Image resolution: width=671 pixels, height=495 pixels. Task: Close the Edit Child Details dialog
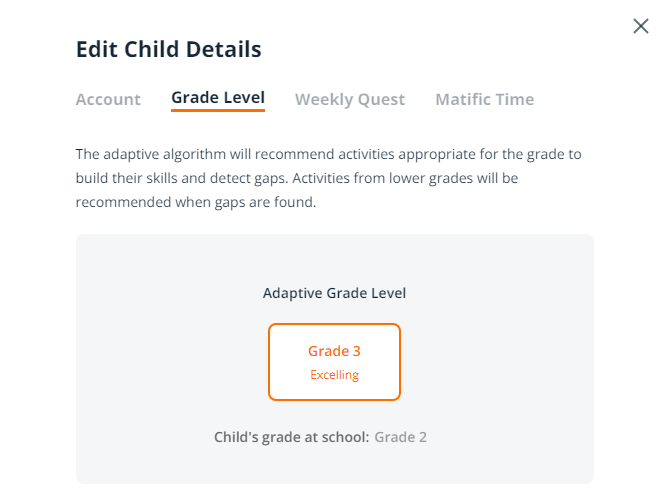coord(641,26)
